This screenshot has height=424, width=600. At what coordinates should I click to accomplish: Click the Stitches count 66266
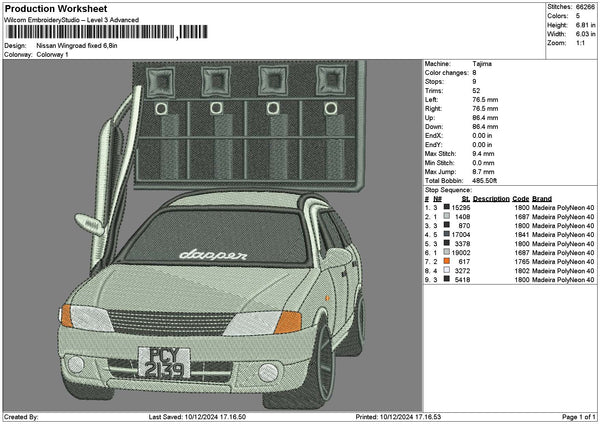coord(585,7)
